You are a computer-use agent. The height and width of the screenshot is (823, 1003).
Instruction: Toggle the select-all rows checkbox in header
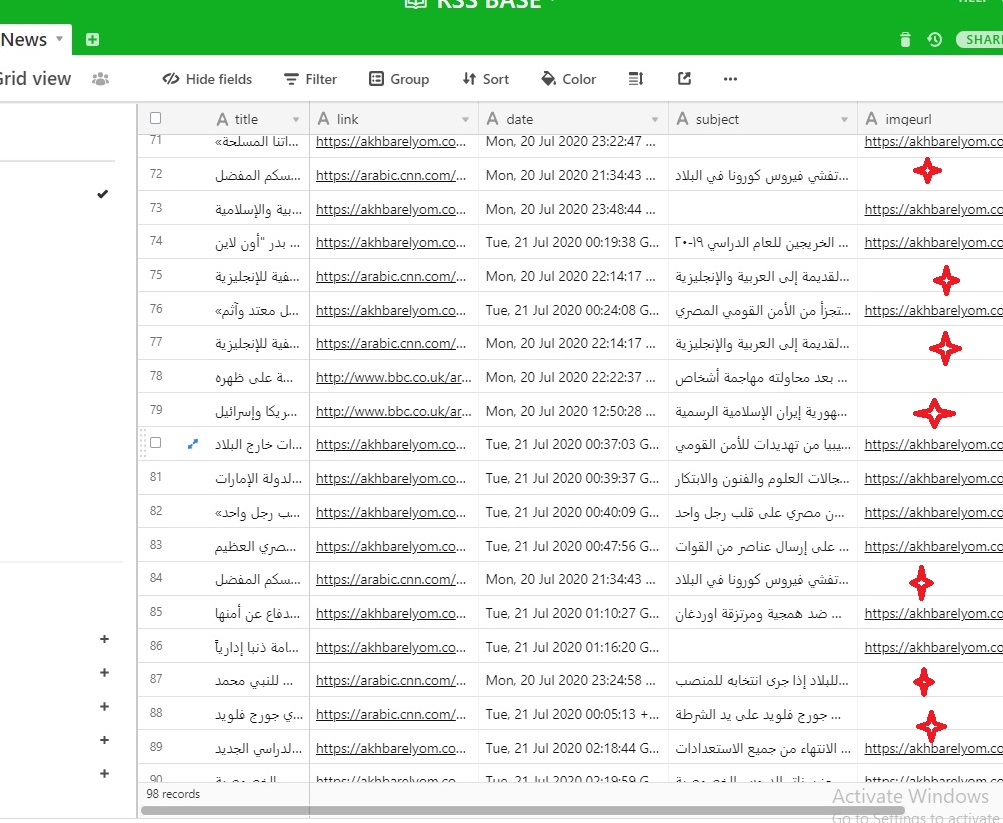click(x=155, y=118)
